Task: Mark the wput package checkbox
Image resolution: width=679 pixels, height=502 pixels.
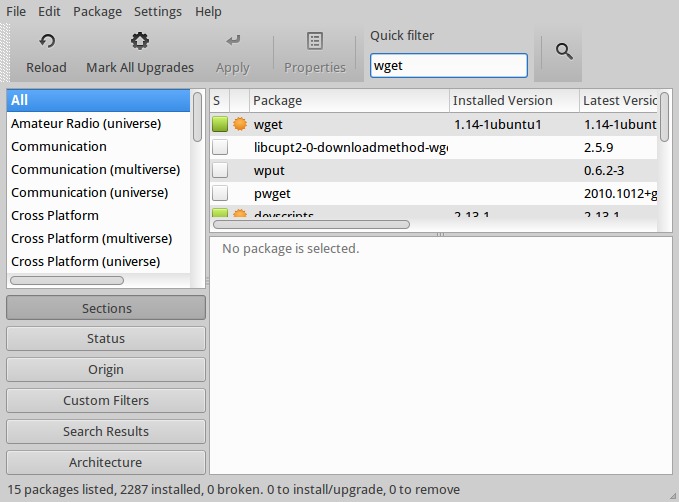Action: 220,170
